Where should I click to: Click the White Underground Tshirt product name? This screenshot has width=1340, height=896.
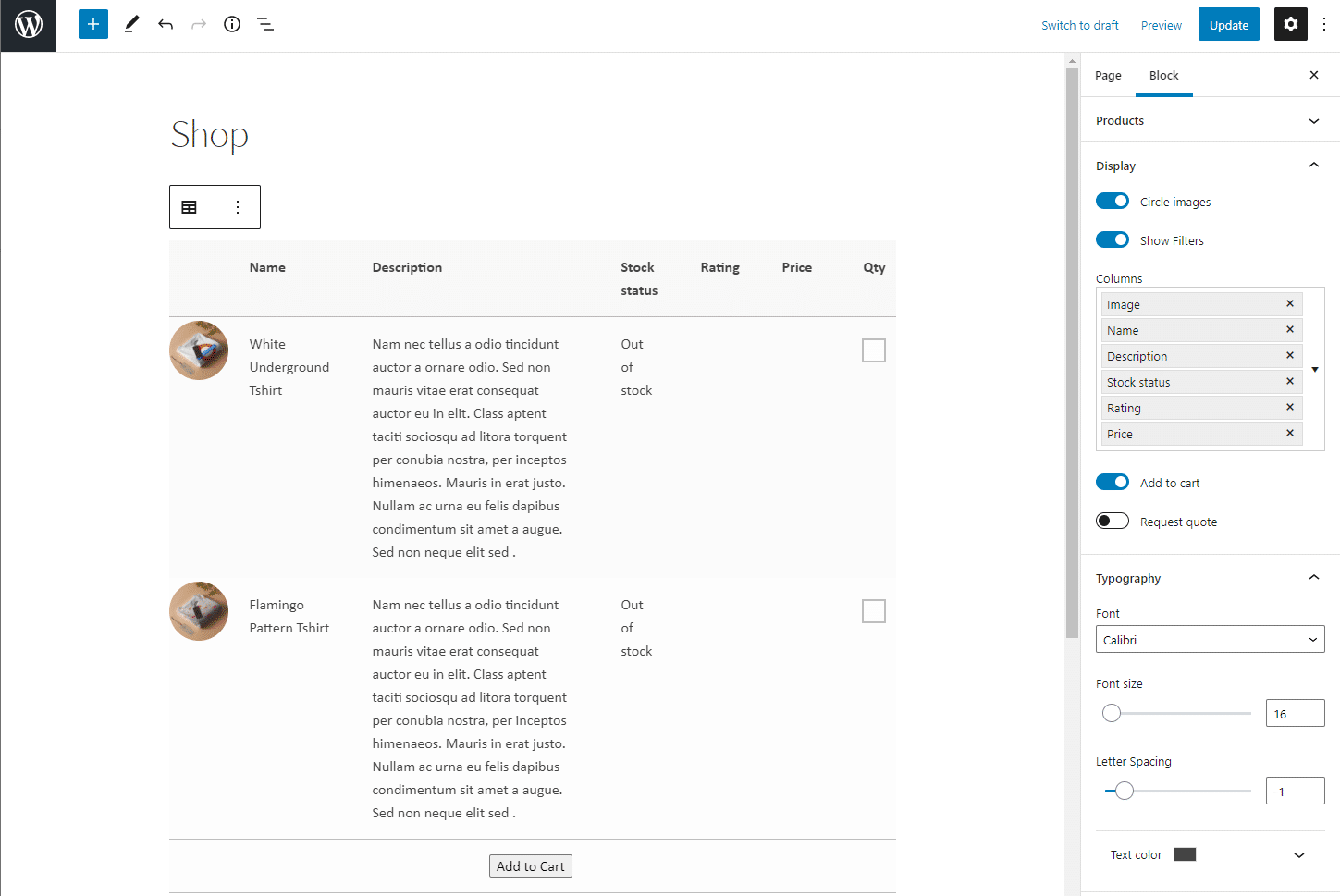point(289,367)
